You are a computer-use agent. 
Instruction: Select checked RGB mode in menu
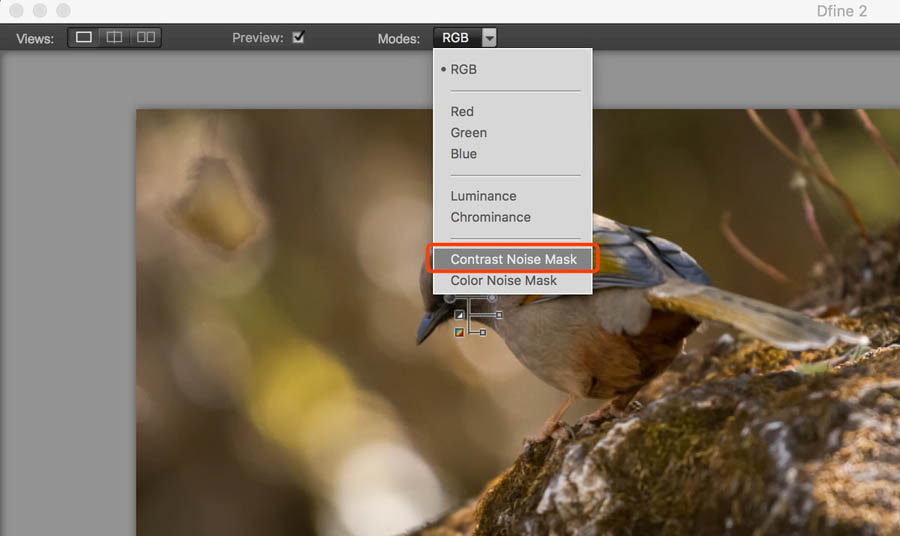click(463, 70)
